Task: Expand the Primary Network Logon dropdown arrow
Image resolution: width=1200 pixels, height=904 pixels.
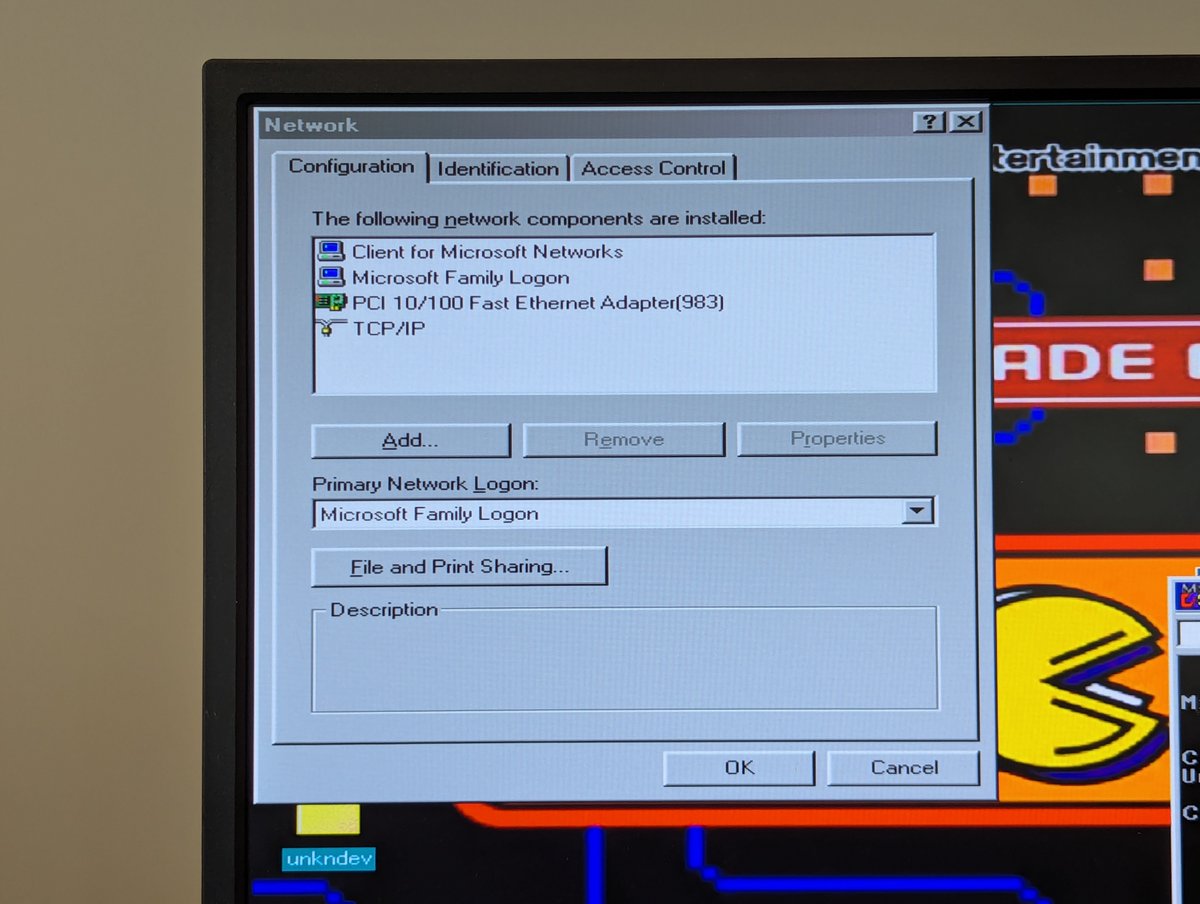Action: (x=917, y=512)
